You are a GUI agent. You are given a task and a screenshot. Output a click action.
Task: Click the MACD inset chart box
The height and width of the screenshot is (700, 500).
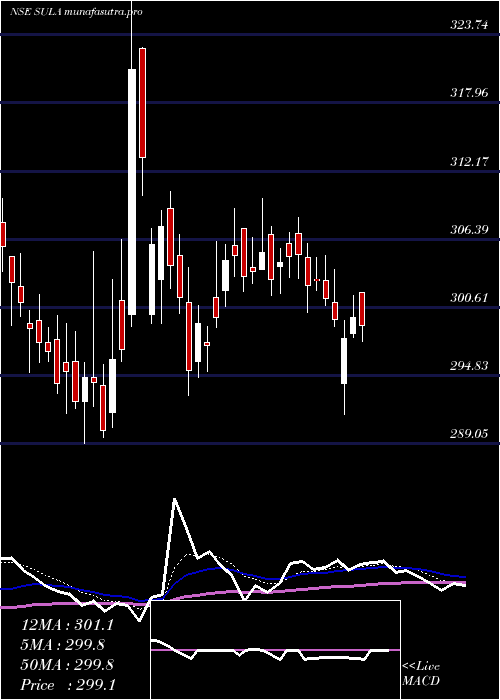275,650
